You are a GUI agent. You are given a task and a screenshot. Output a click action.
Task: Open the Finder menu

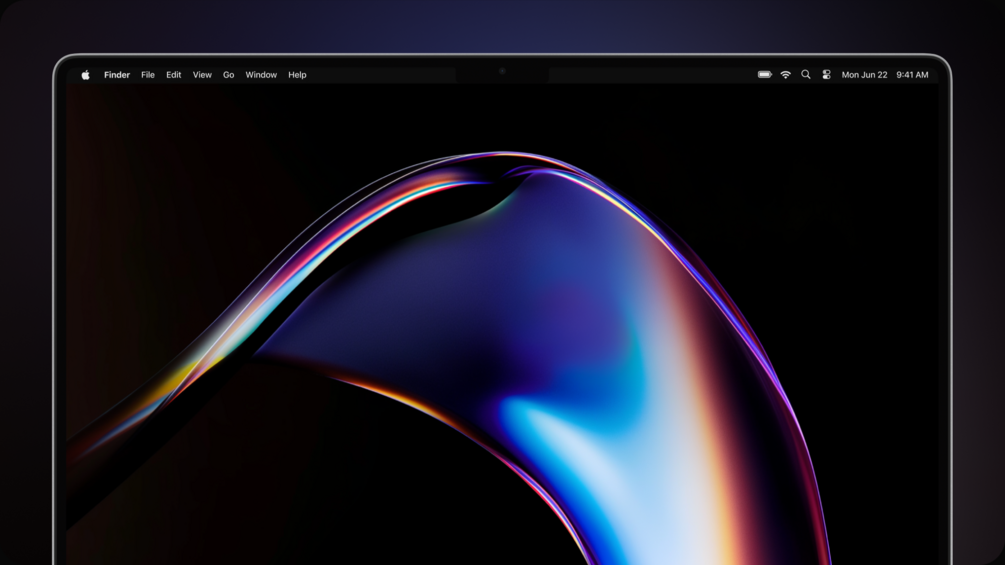click(117, 75)
